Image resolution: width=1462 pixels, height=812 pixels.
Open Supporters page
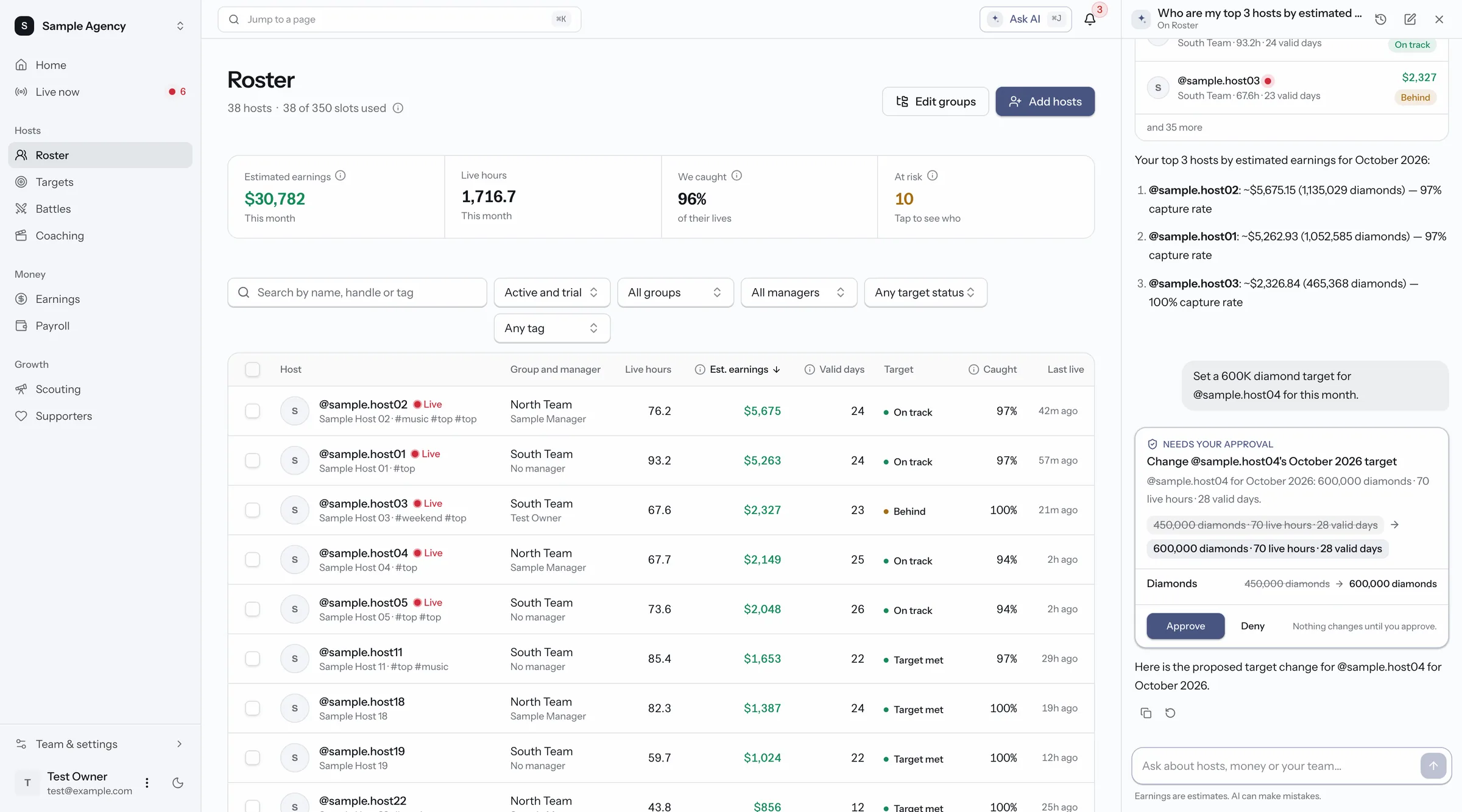click(100, 416)
